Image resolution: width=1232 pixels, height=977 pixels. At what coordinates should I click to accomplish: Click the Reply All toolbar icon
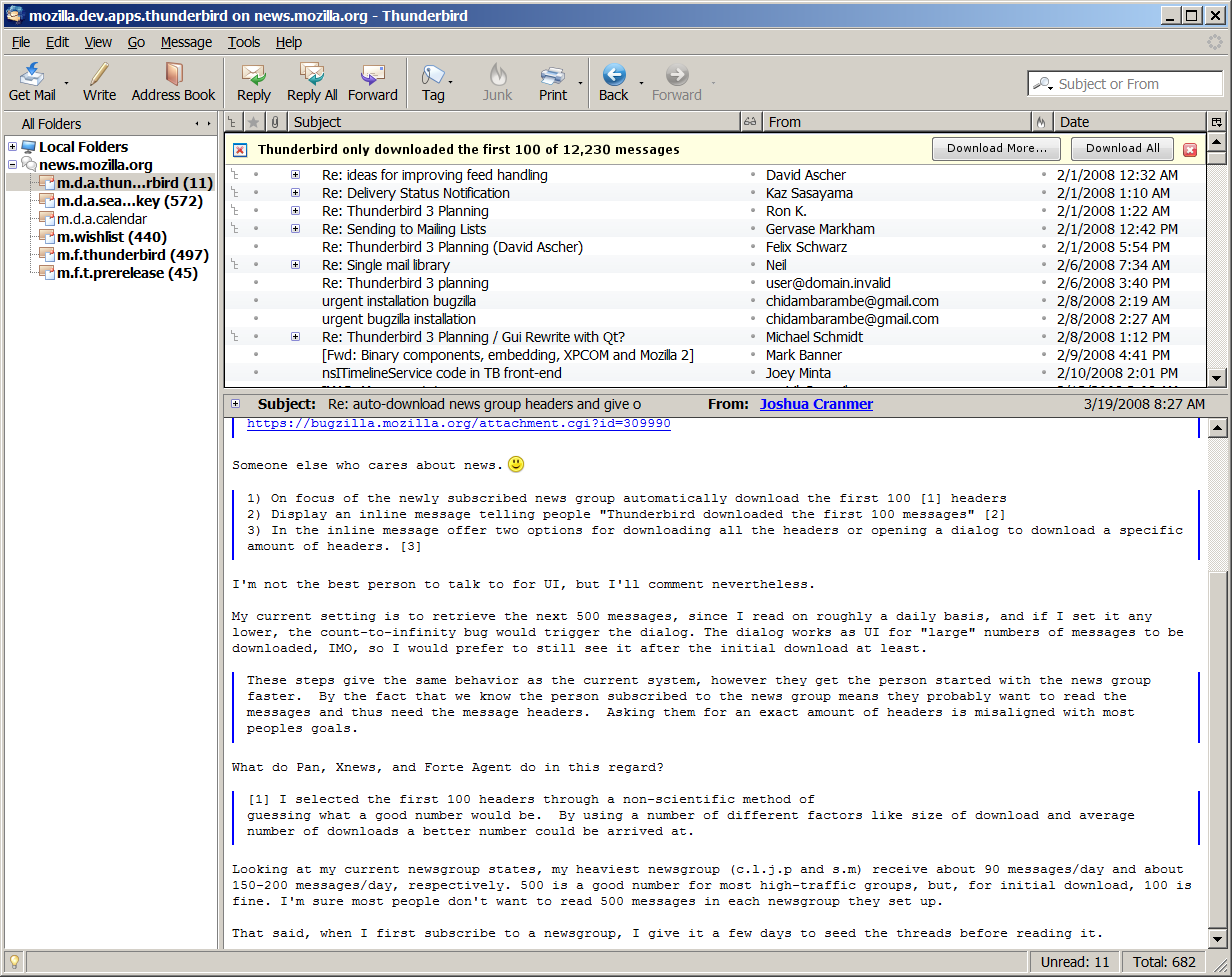click(x=312, y=76)
